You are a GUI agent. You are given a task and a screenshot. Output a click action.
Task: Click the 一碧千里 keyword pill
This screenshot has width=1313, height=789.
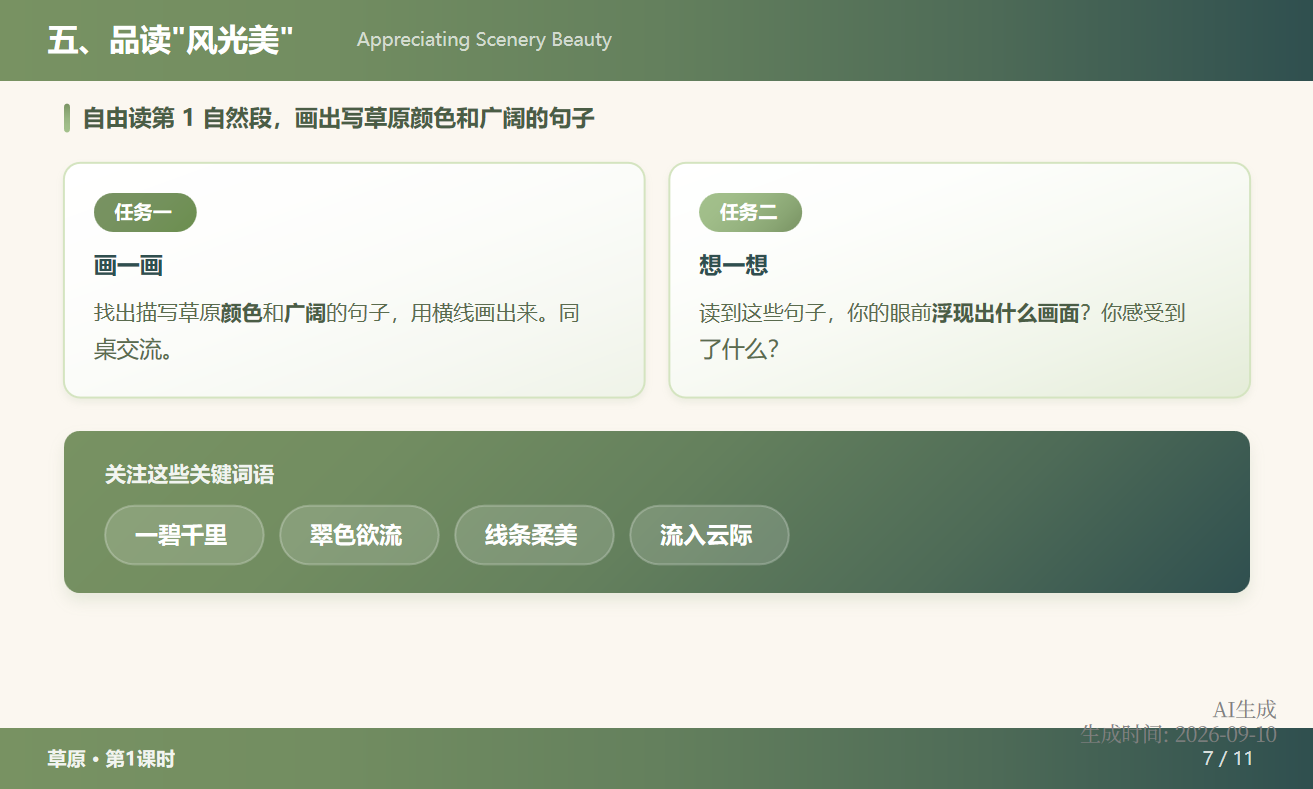point(184,535)
